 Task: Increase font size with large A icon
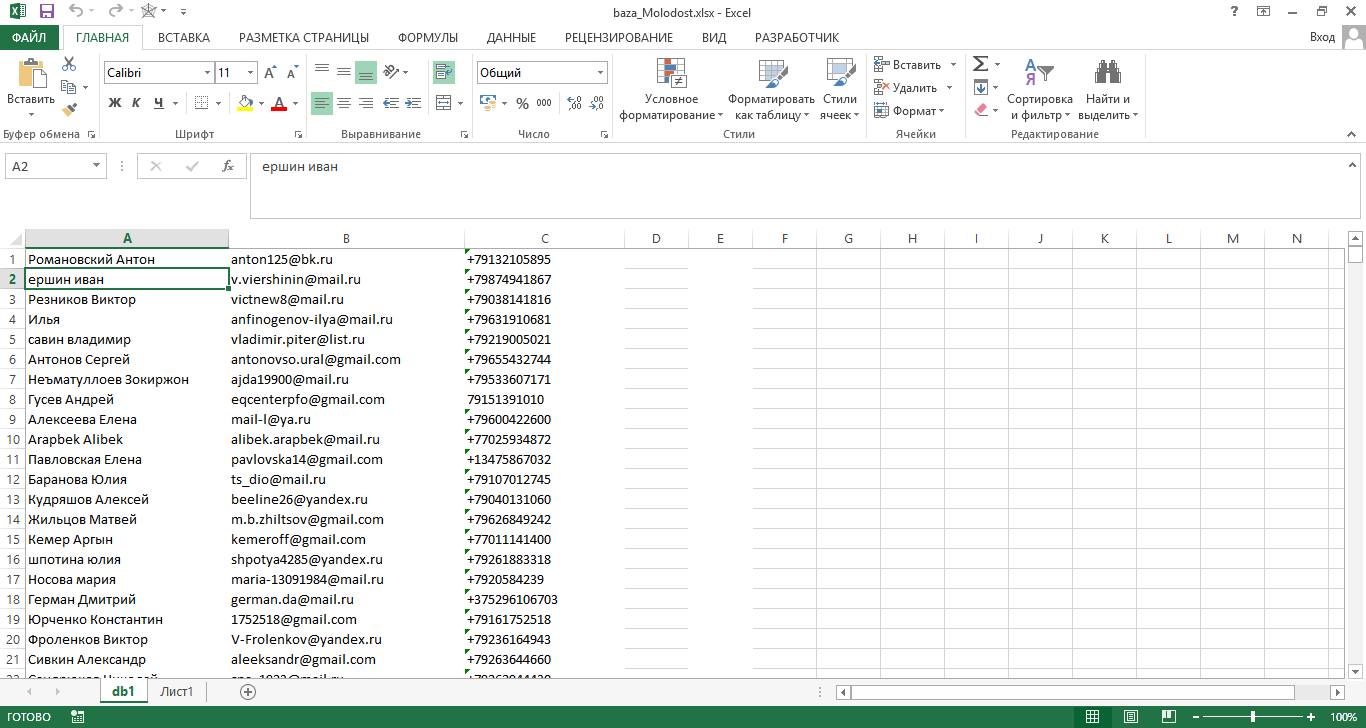271,73
